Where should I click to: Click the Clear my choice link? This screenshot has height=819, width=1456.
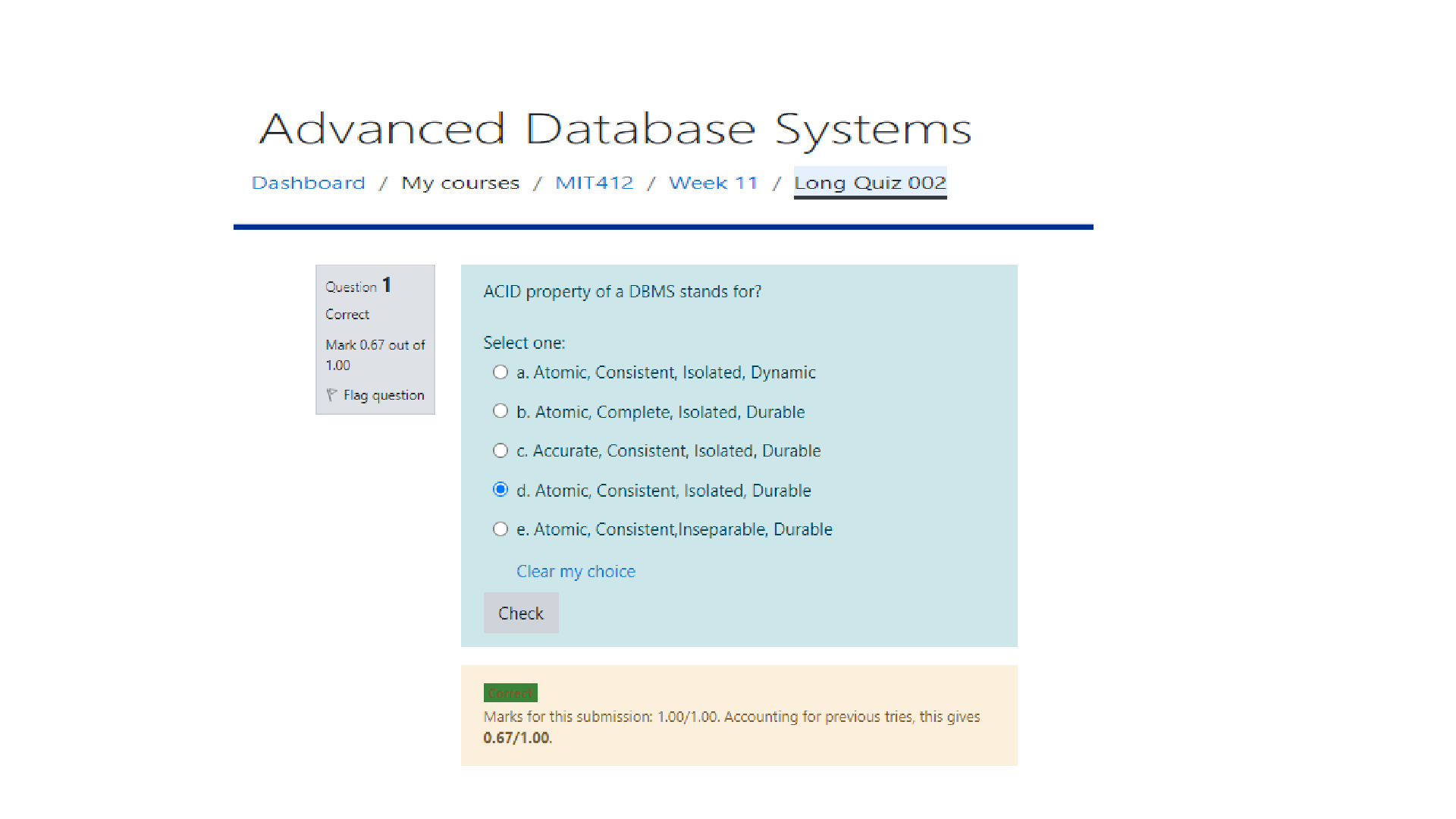[x=576, y=572]
